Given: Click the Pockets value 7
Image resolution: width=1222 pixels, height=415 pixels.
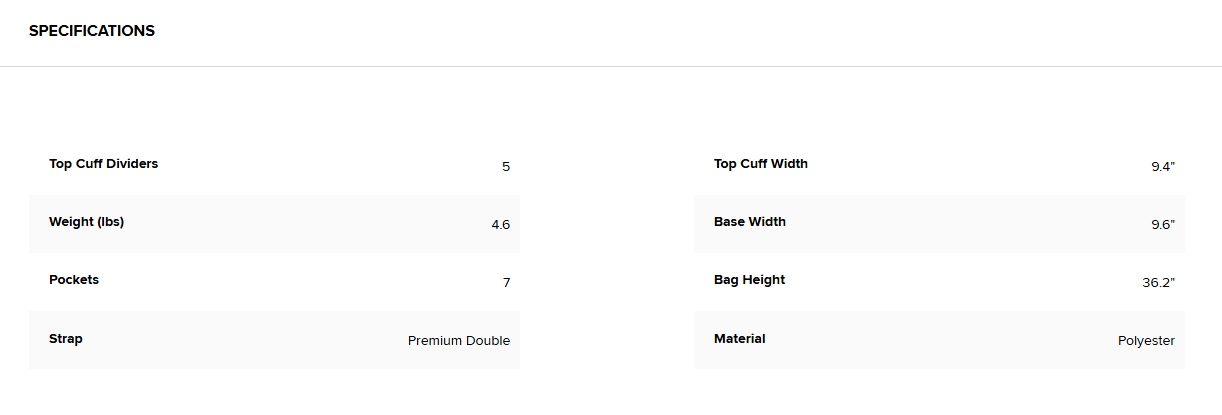Looking at the screenshot, I should click(x=506, y=283).
